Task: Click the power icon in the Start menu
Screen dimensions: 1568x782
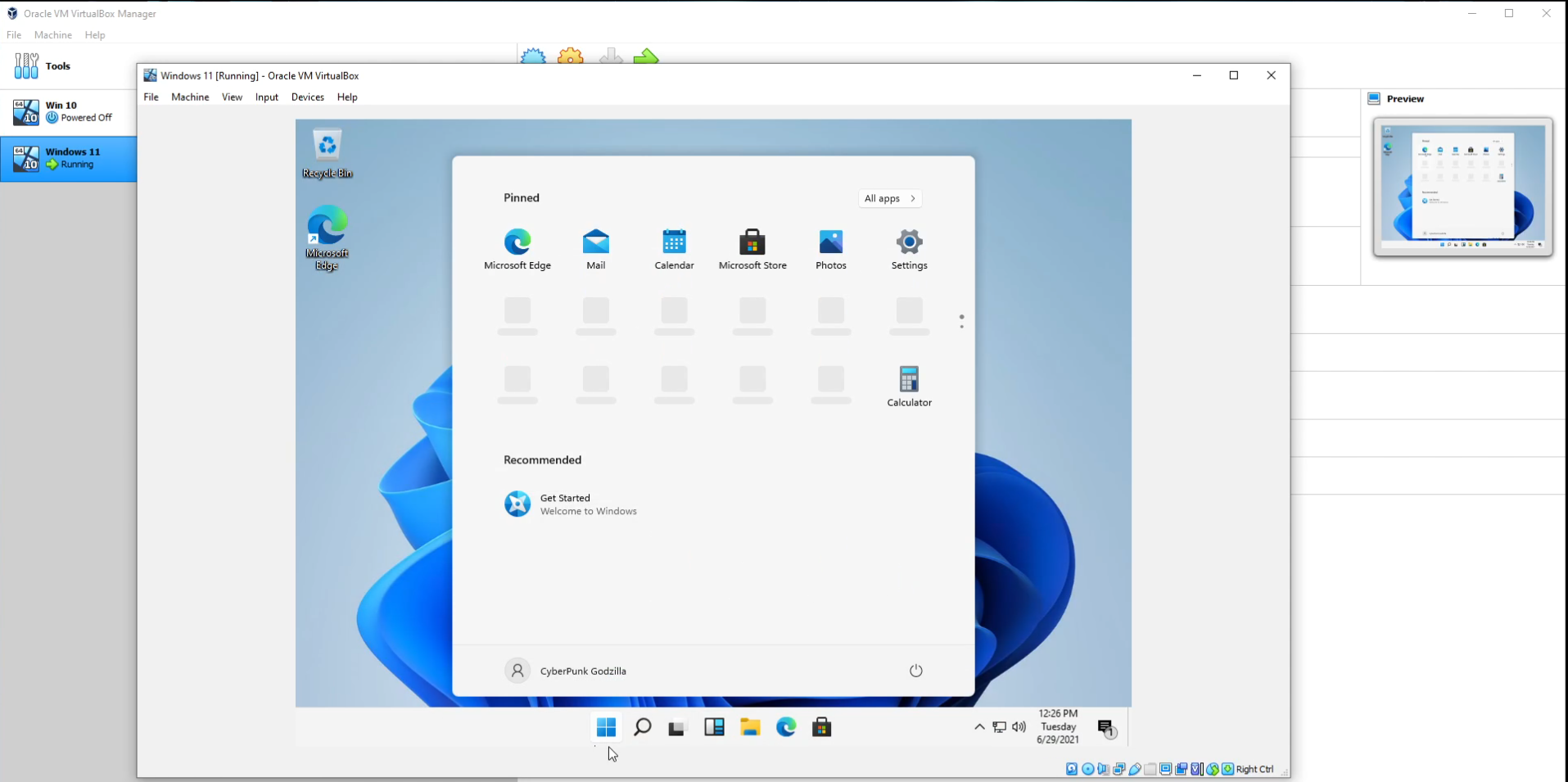Action: click(x=916, y=671)
